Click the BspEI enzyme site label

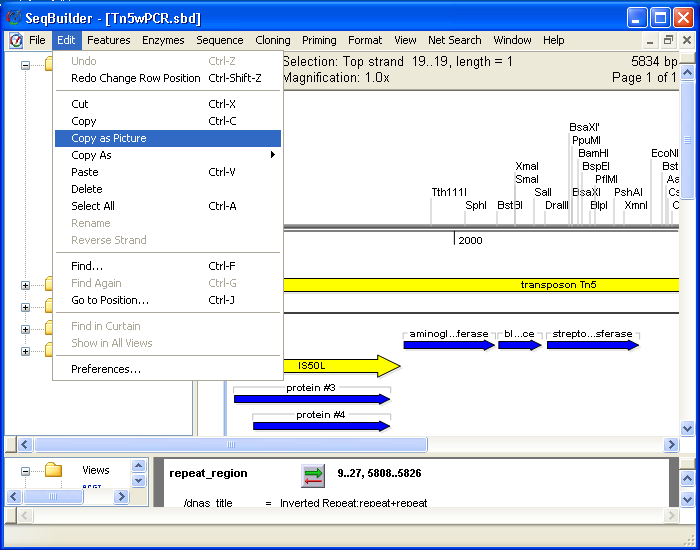(x=596, y=167)
